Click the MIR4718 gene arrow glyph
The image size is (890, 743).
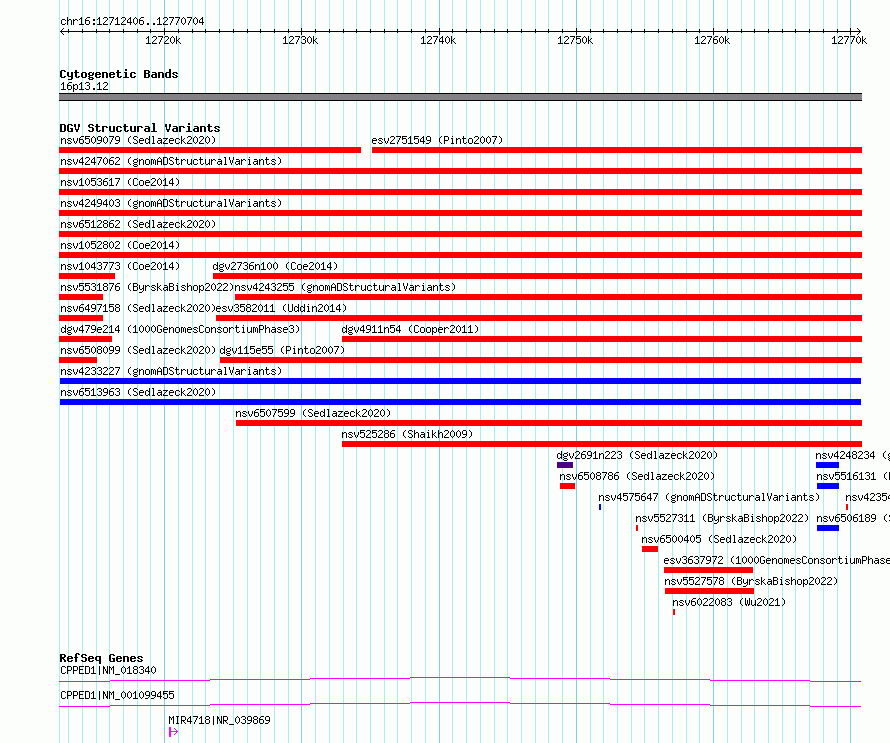point(173,732)
